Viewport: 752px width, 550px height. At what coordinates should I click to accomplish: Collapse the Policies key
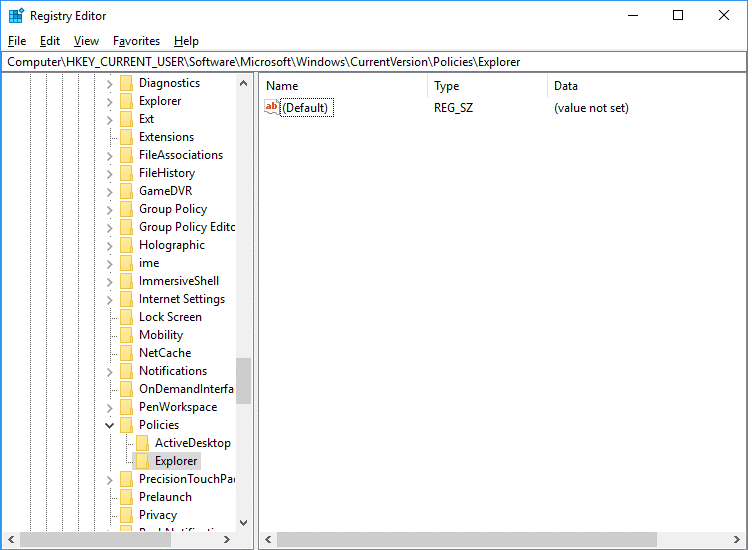point(109,425)
